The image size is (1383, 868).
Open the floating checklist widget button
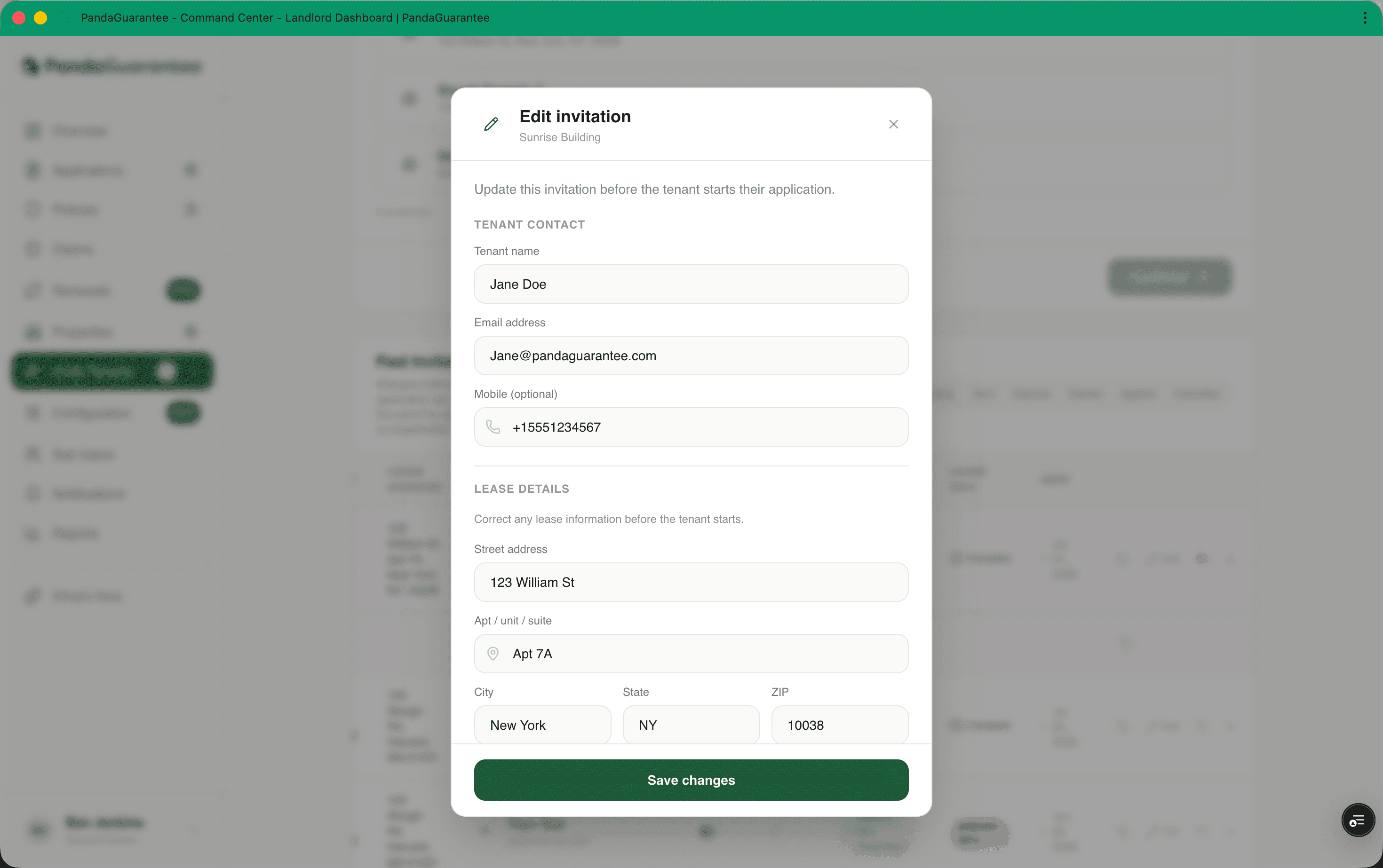click(x=1358, y=820)
